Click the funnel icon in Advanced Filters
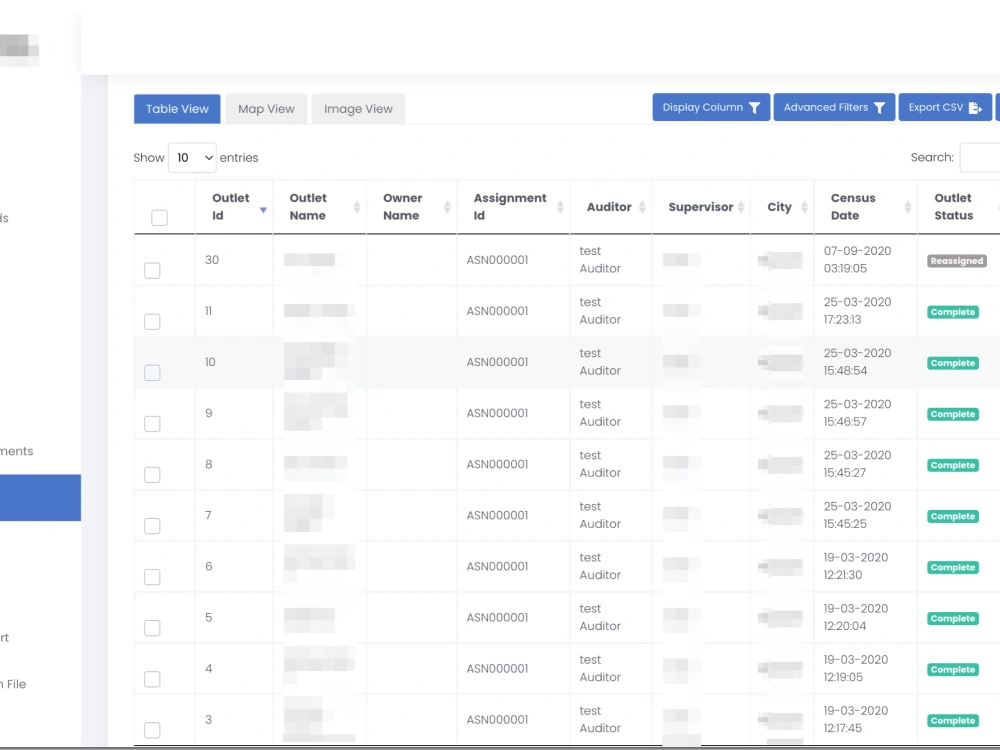Image resolution: width=1000 pixels, height=750 pixels. tap(879, 108)
